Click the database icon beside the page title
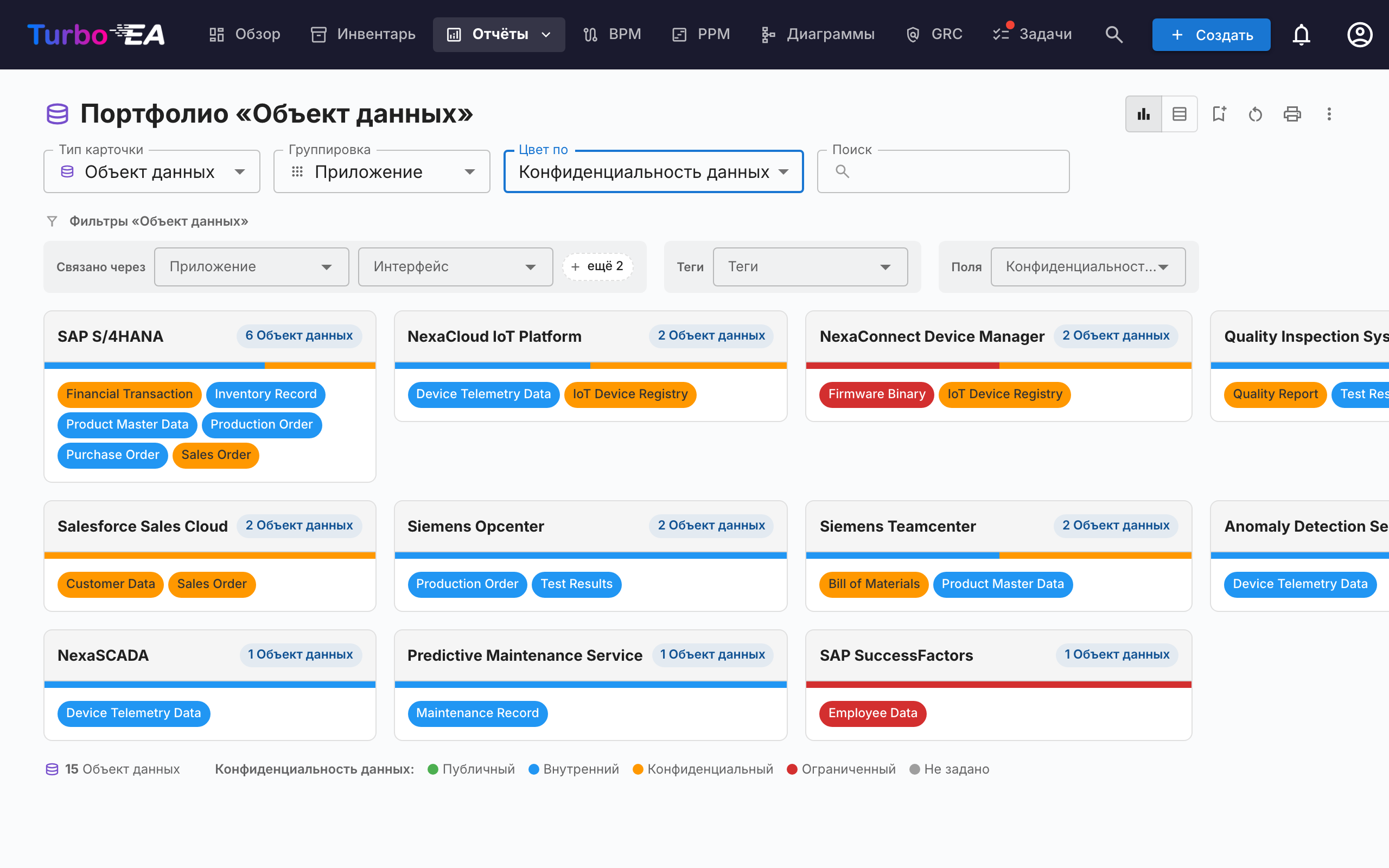Screen dimensions: 1389x868 point(58,114)
